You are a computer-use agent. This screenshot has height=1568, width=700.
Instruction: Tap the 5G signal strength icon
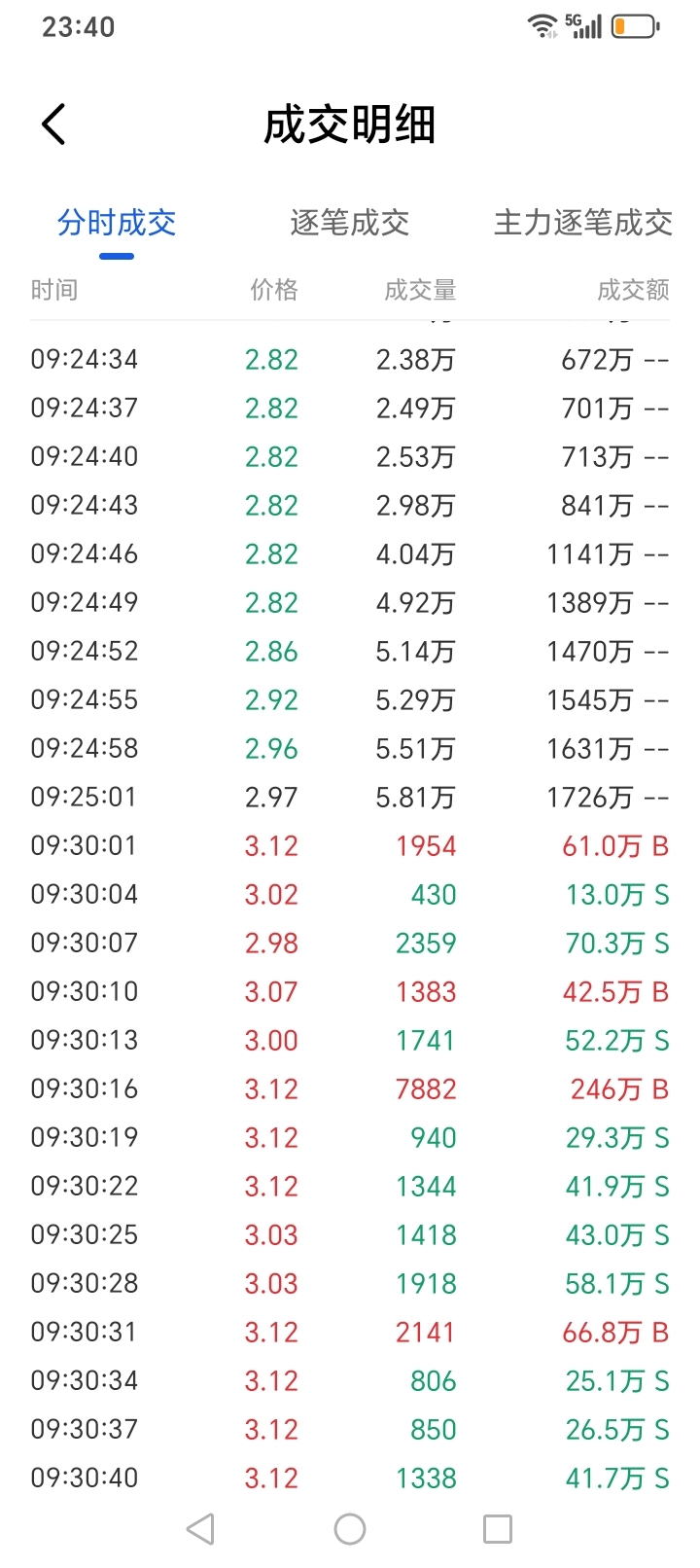click(583, 26)
